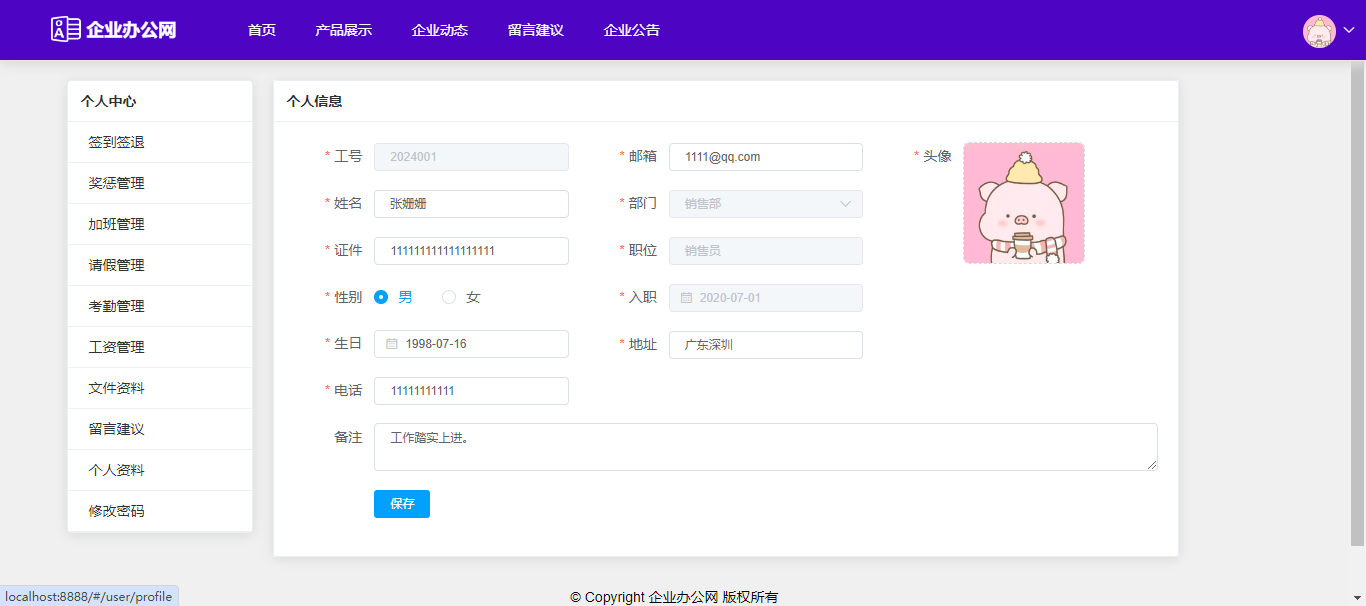The width and height of the screenshot is (1366, 606).
Task: Click calendar icon in 生日 field
Action: (x=392, y=344)
